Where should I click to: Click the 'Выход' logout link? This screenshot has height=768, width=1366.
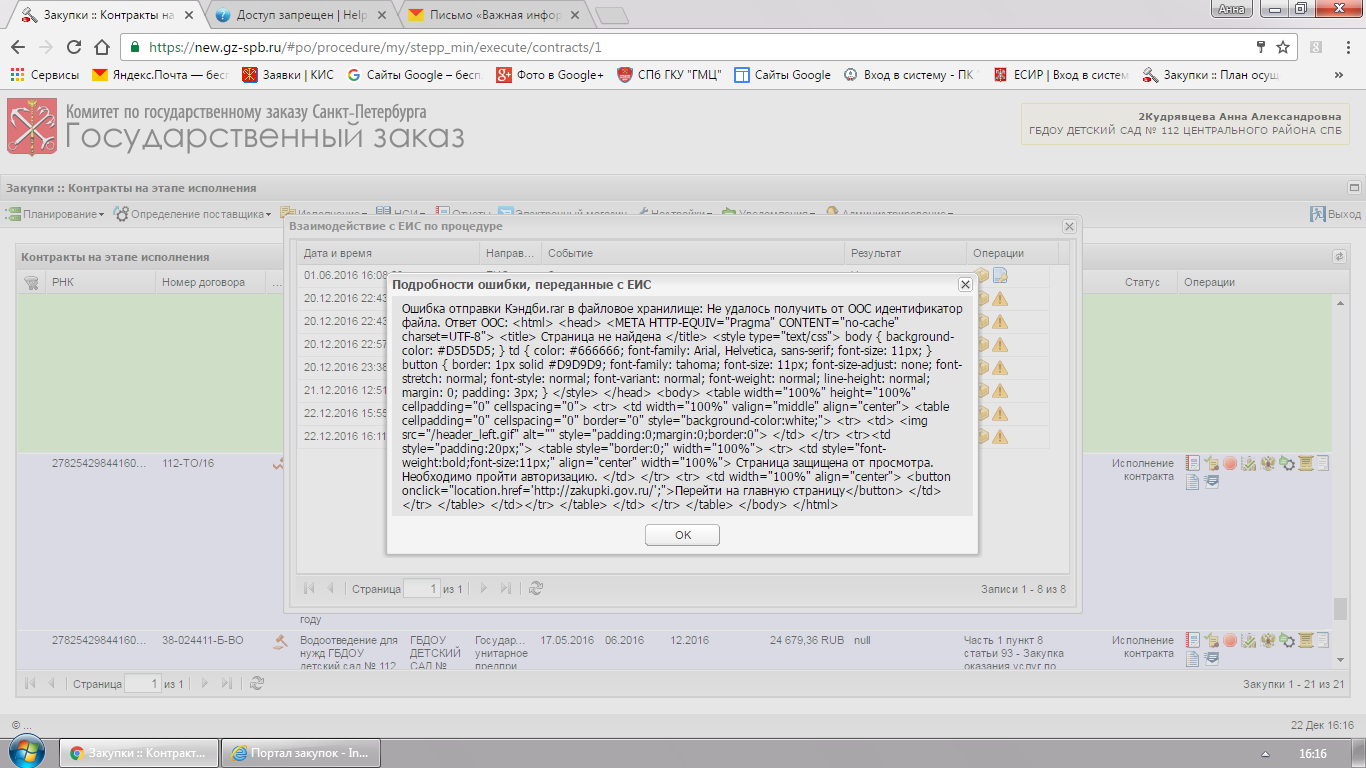[1336, 214]
